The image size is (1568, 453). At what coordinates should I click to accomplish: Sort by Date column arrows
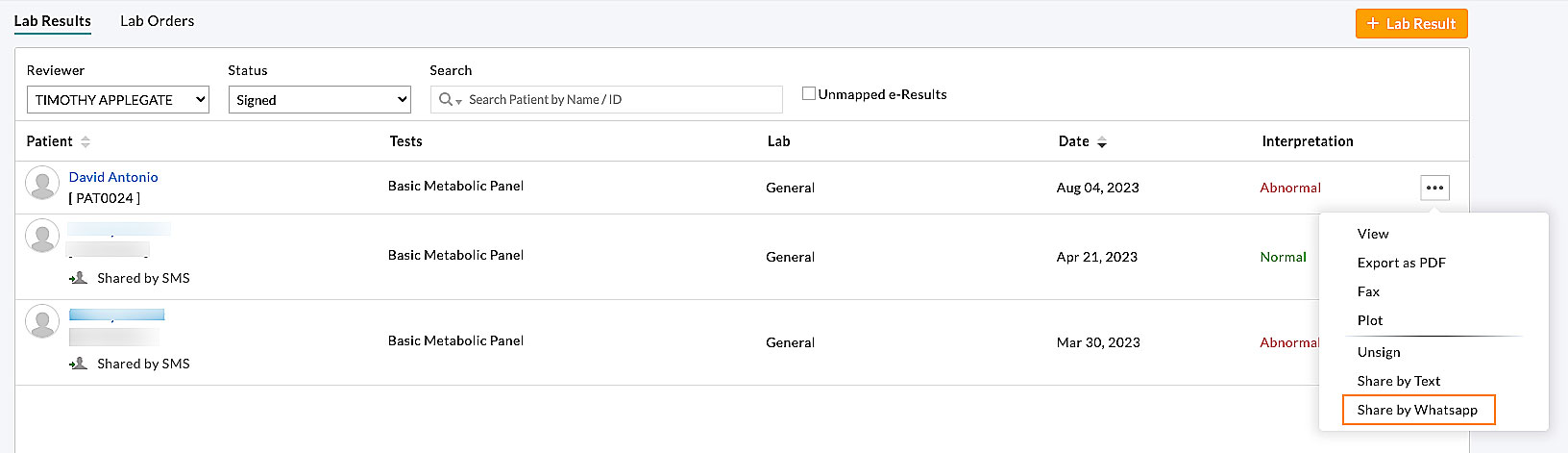coord(1102,142)
